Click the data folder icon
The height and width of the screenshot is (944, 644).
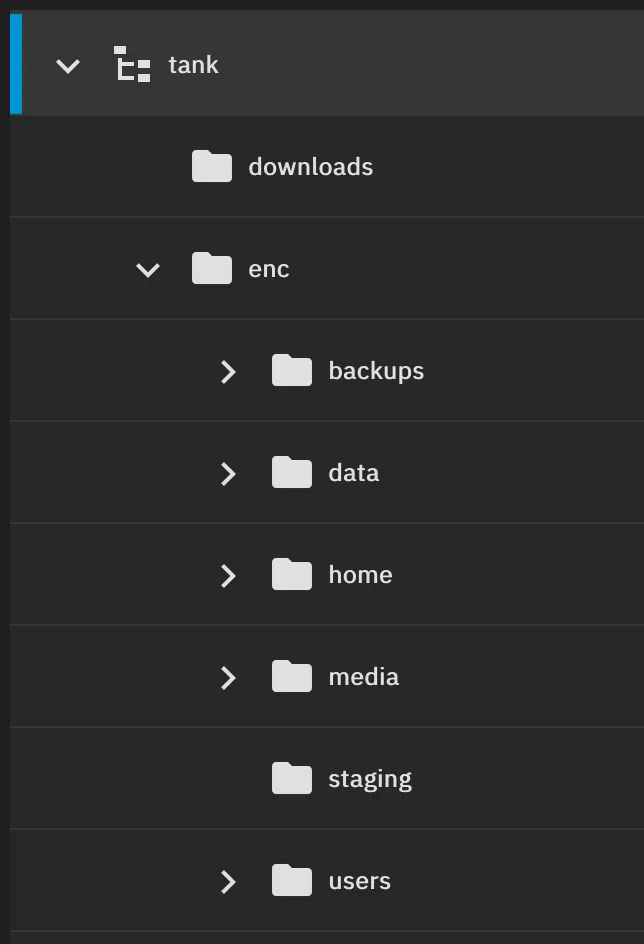[x=292, y=473]
